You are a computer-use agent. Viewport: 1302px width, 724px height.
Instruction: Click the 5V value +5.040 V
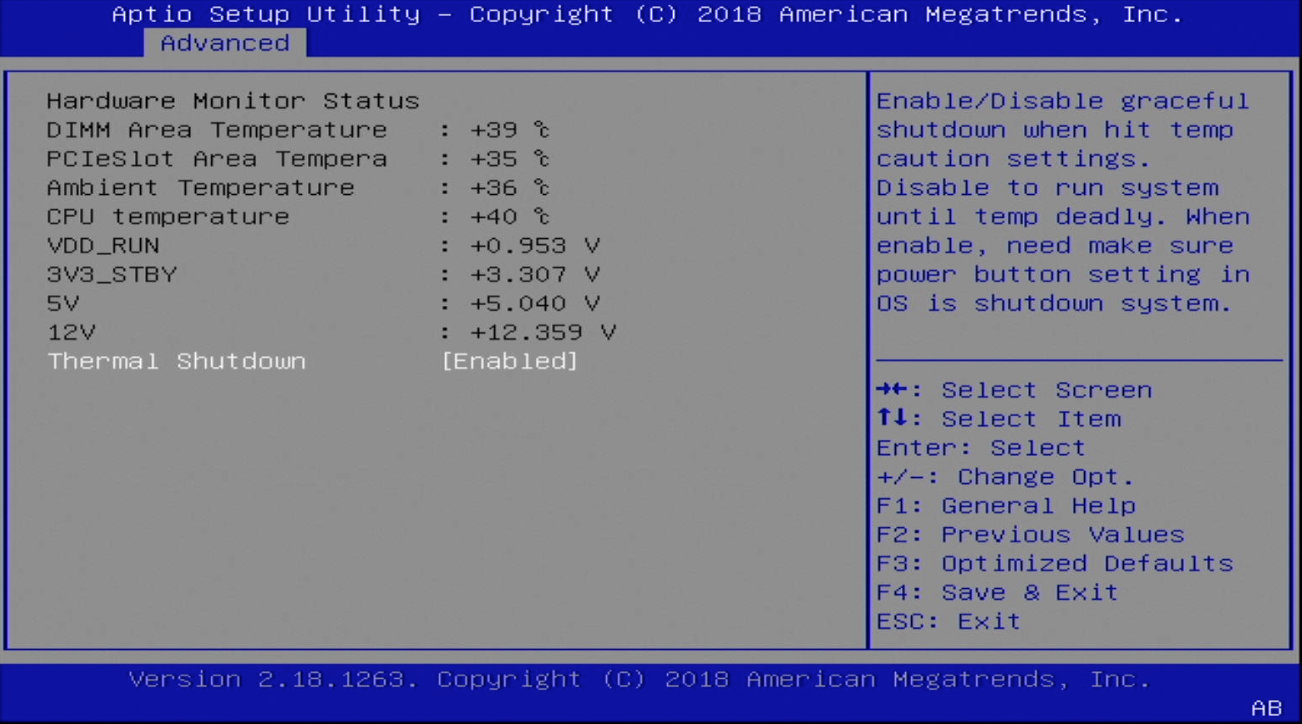pyautogui.click(x=535, y=304)
